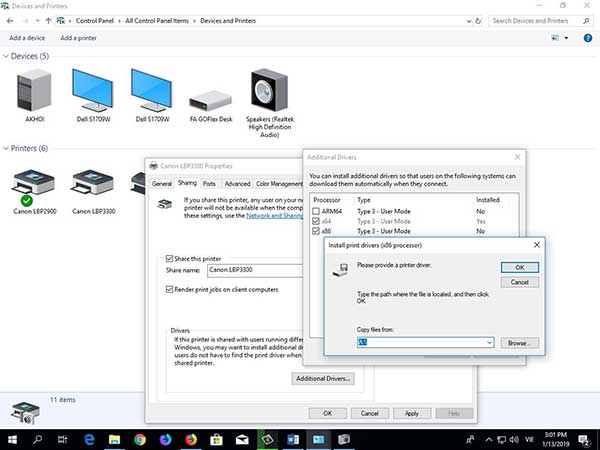600x450 pixels.
Task: Open the Windows Start menu
Action: pos(12,439)
